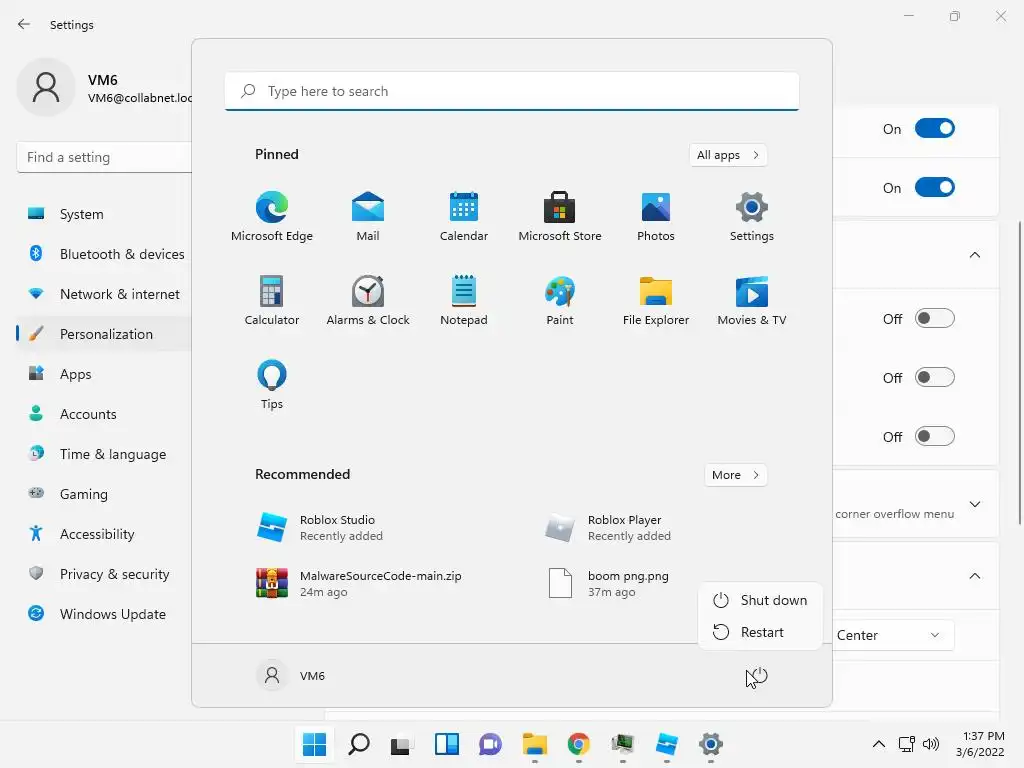Open the Tips app
This screenshot has height=768, width=1024.
(272, 385)
